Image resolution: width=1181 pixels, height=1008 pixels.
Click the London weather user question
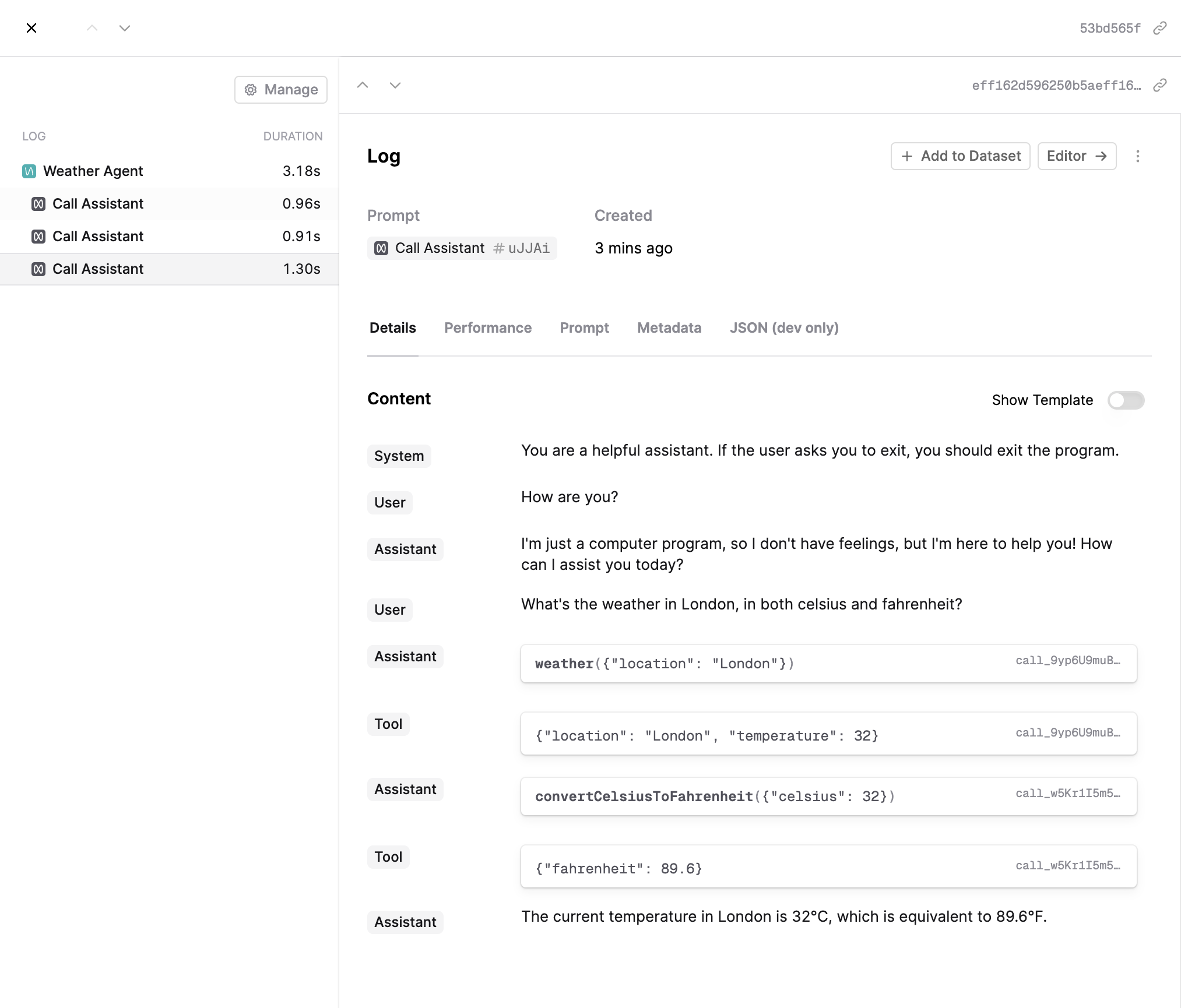coord(741,604)
